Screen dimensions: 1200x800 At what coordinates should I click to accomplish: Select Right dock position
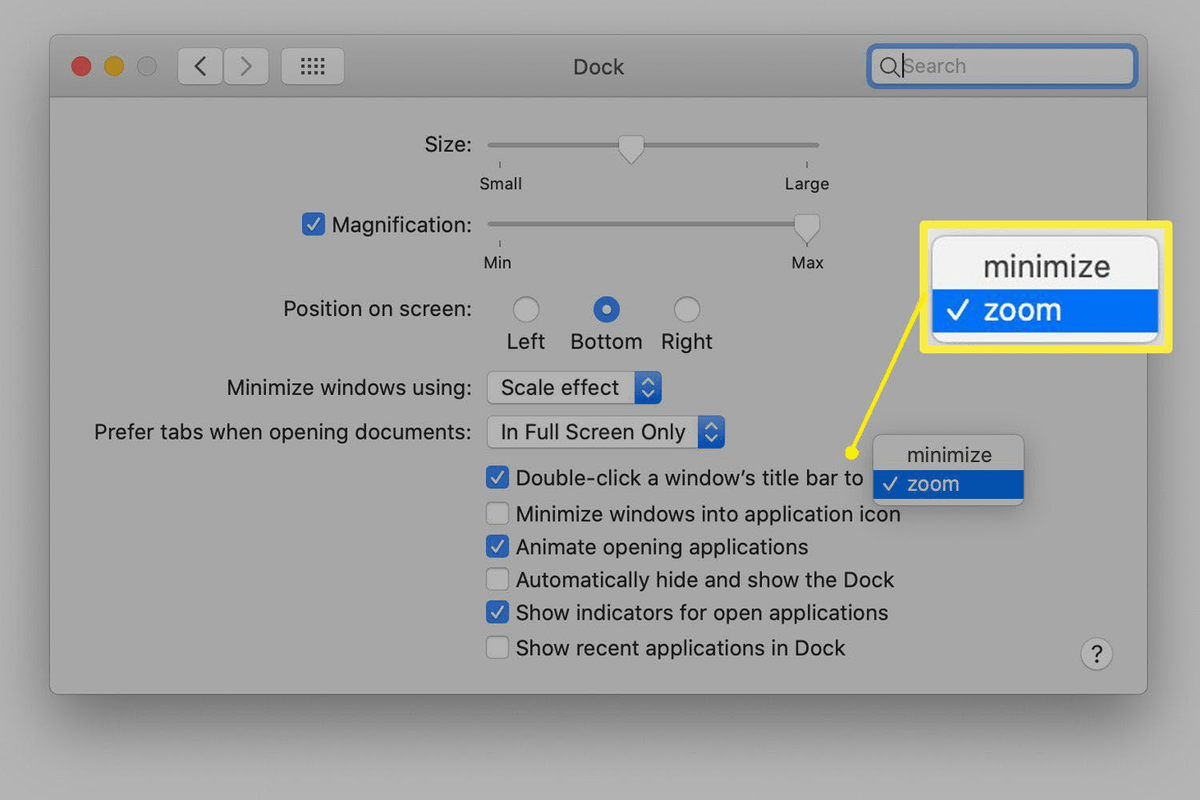click(x=686, y=309)
